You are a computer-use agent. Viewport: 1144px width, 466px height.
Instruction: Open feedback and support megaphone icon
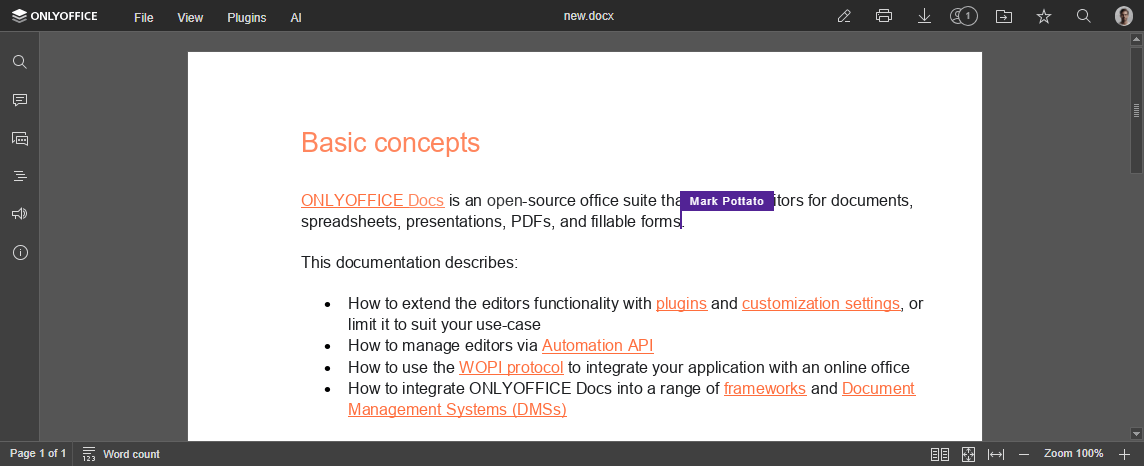[20, 214]
